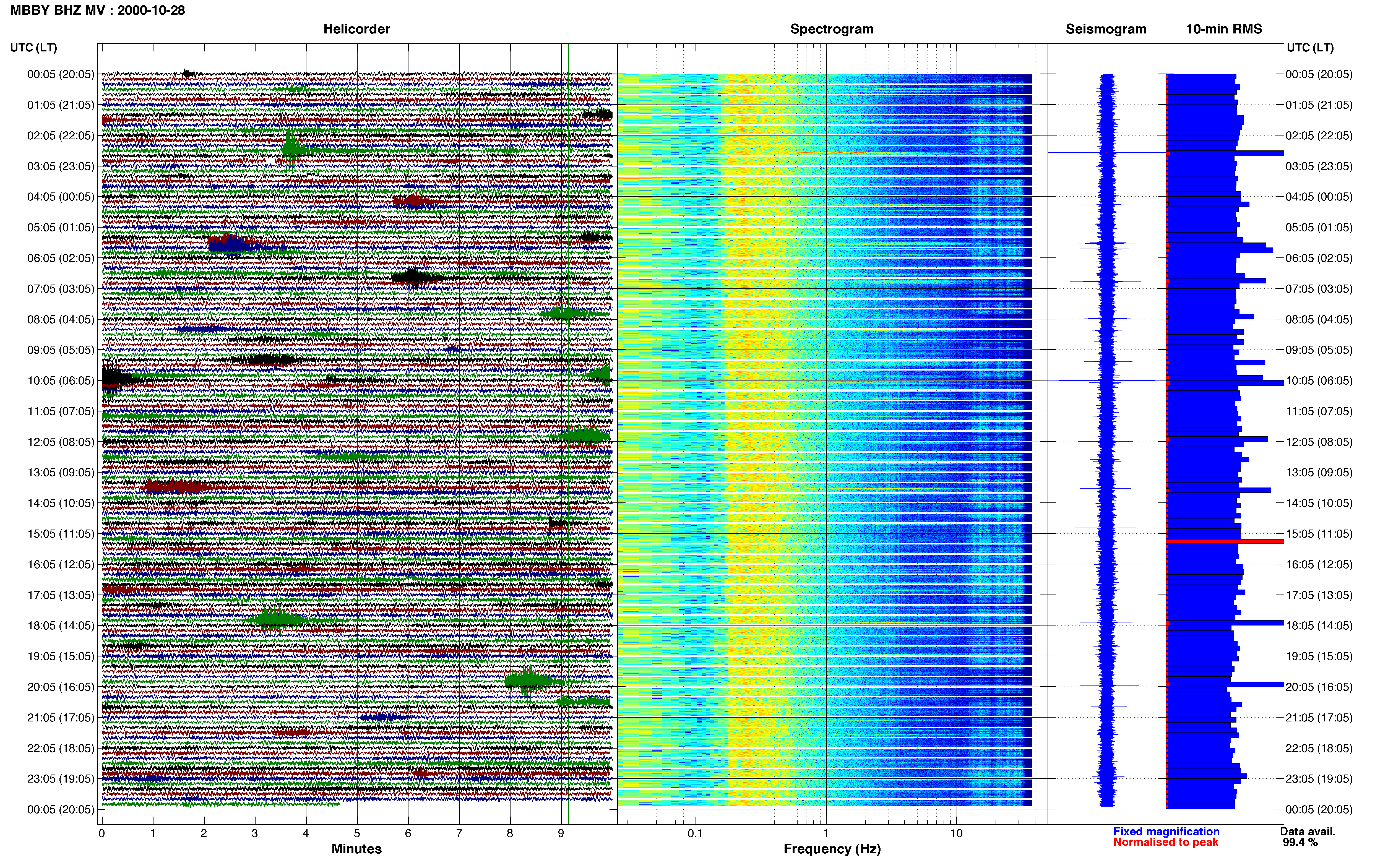Click the red peak bar in 10-min RMS

click(1225, 541)
